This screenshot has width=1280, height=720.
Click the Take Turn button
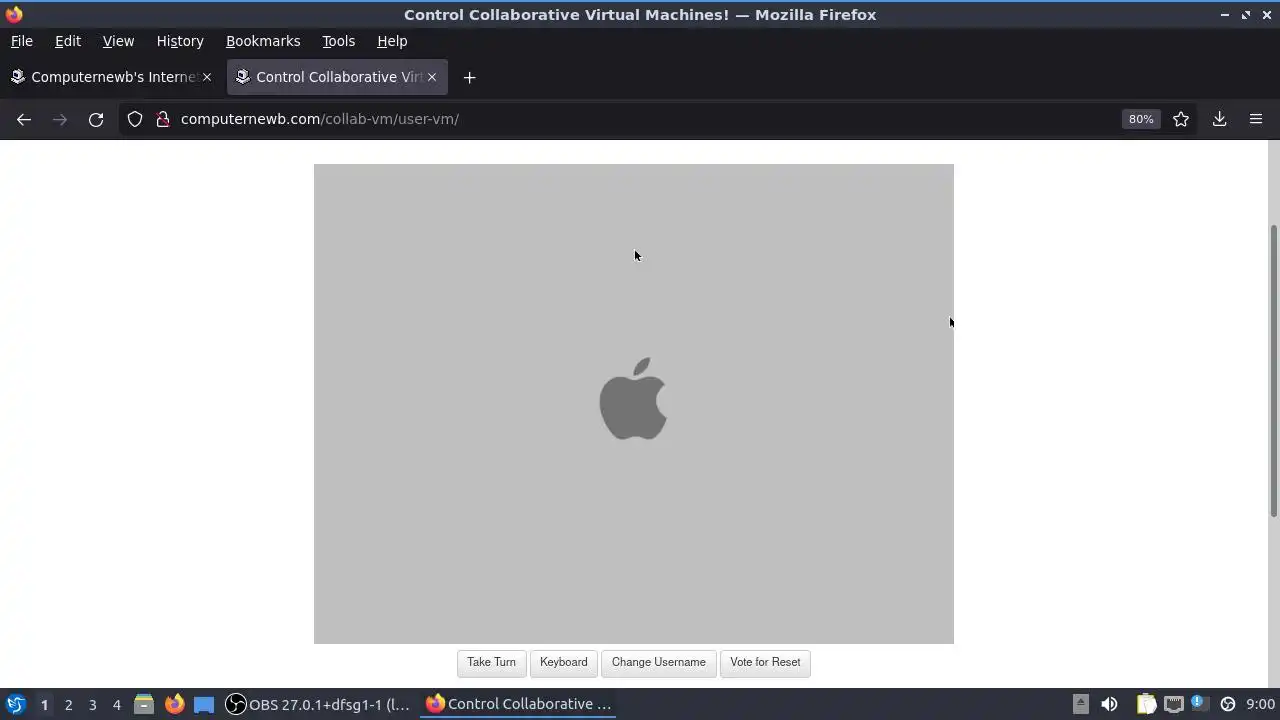[x=491, y=662]
